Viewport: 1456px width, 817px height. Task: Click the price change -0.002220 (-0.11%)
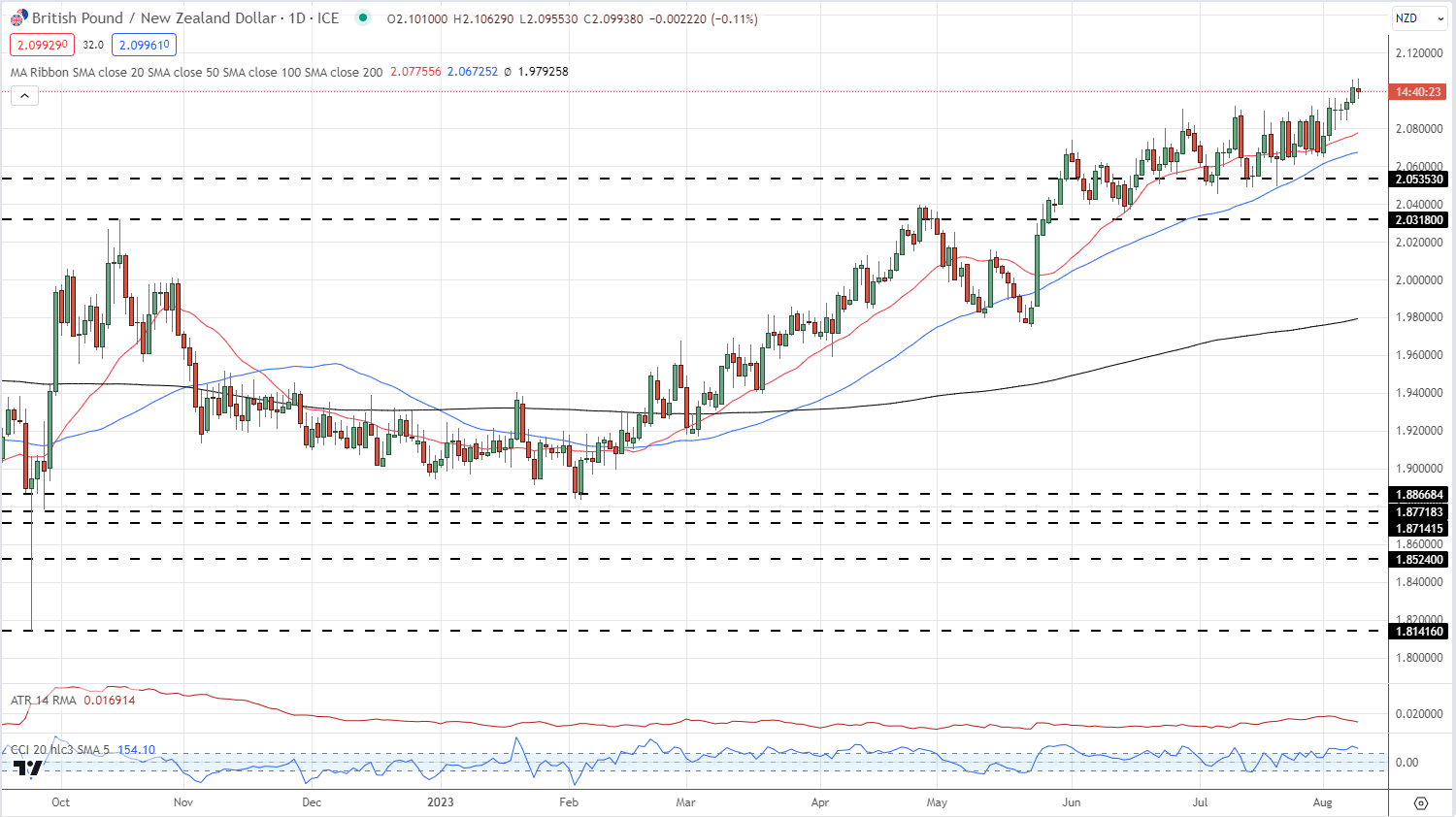tap(703, 18)
